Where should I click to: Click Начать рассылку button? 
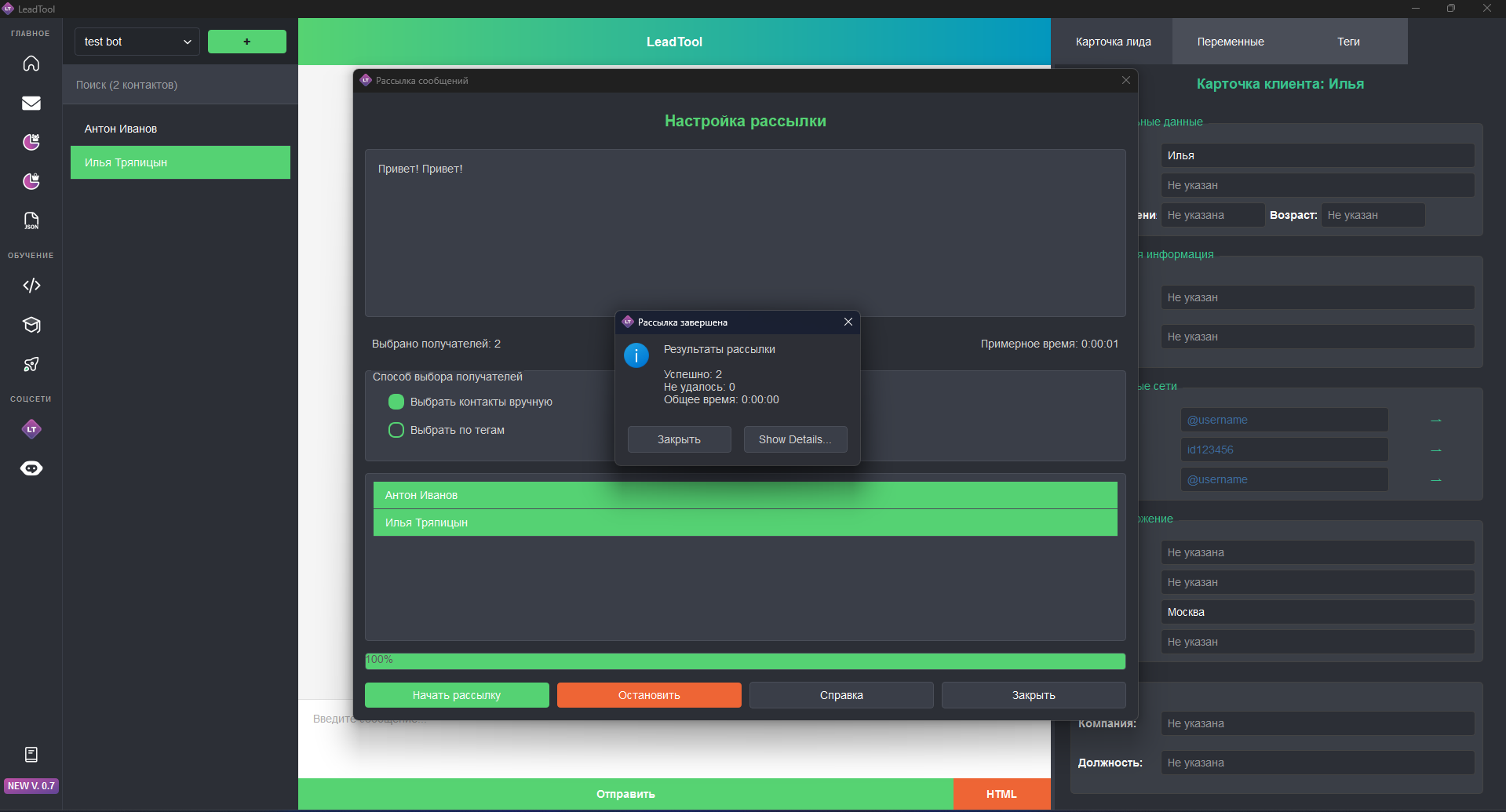pyautogui.click(x=457, y=695)
